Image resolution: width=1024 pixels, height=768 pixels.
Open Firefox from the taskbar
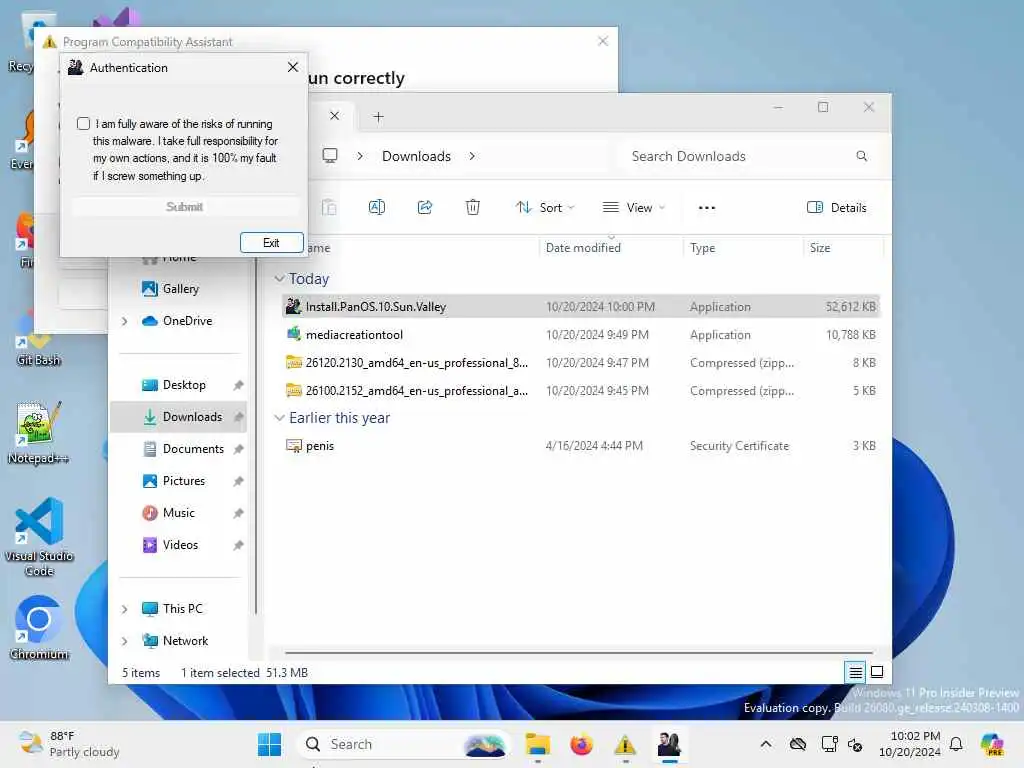tap(581, 744)
